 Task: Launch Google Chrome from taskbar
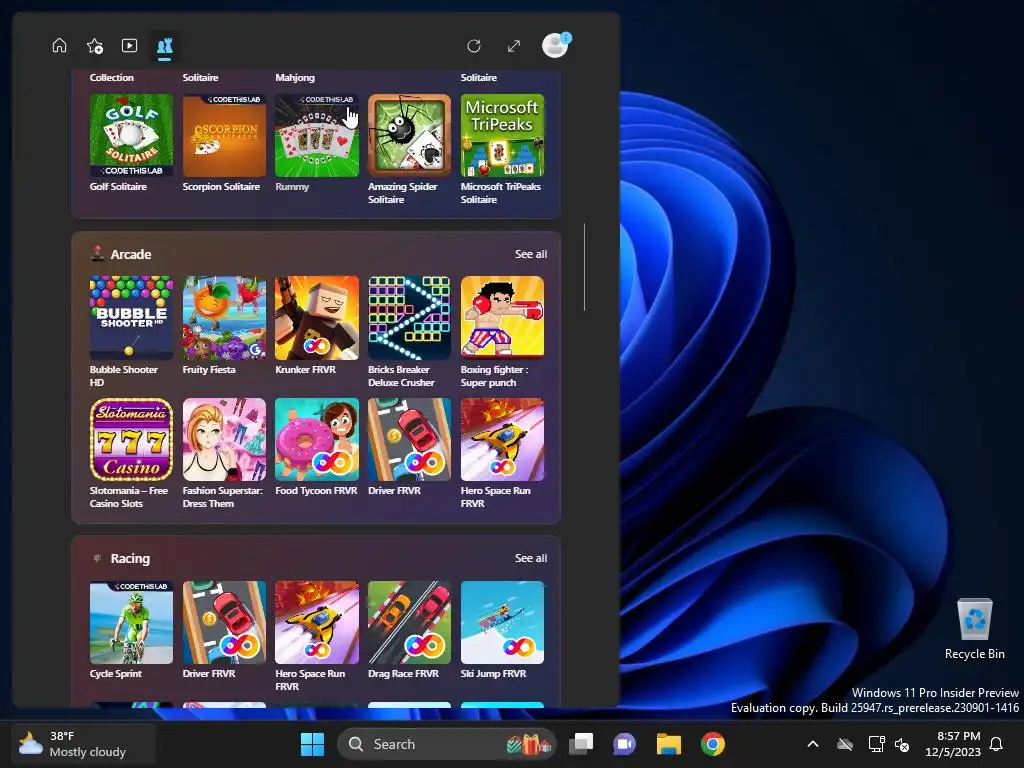pyautogui.click(x=712, y=744)
